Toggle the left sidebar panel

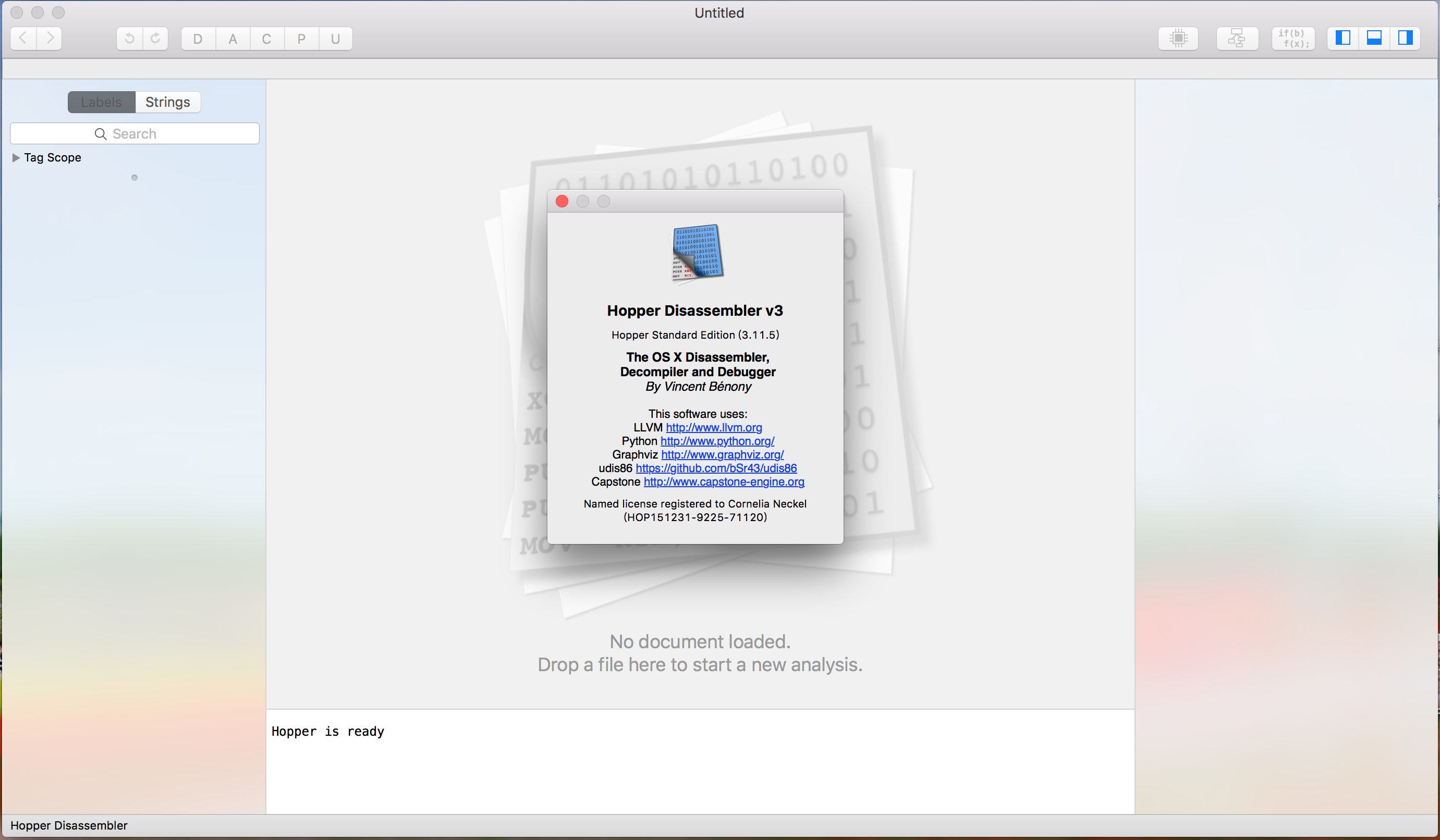(1343, 38)
